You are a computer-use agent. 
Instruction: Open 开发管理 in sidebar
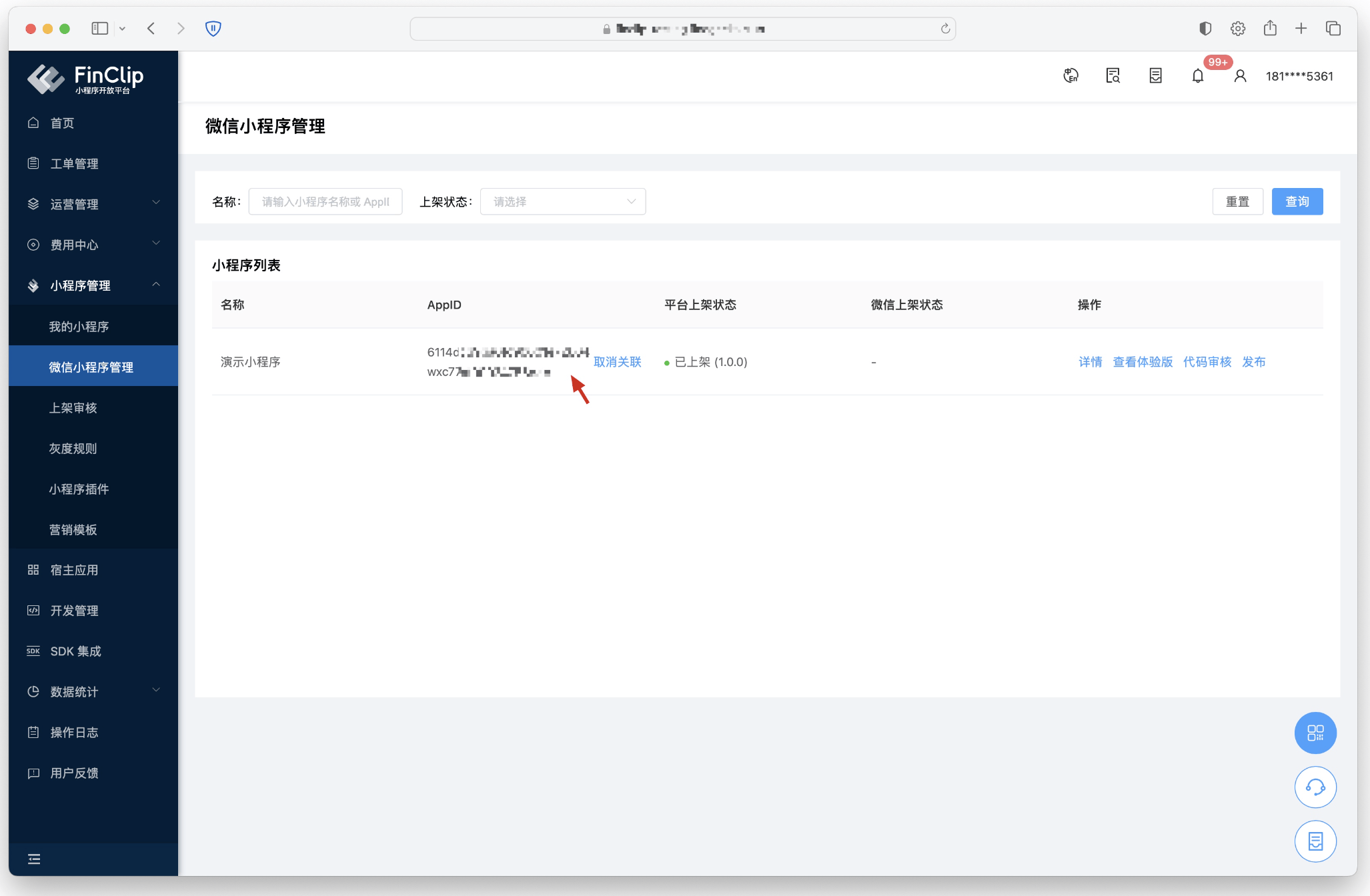[93, 611]
